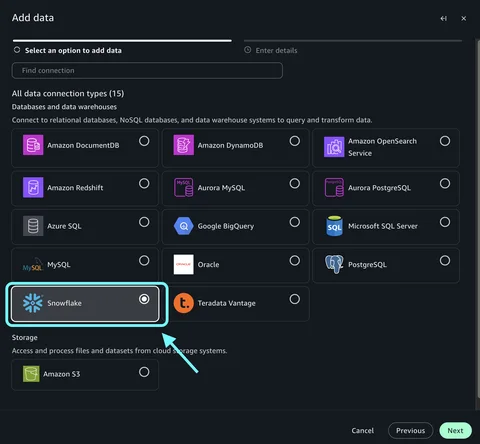Click the Azure SQL database icon

coord(33,226)
